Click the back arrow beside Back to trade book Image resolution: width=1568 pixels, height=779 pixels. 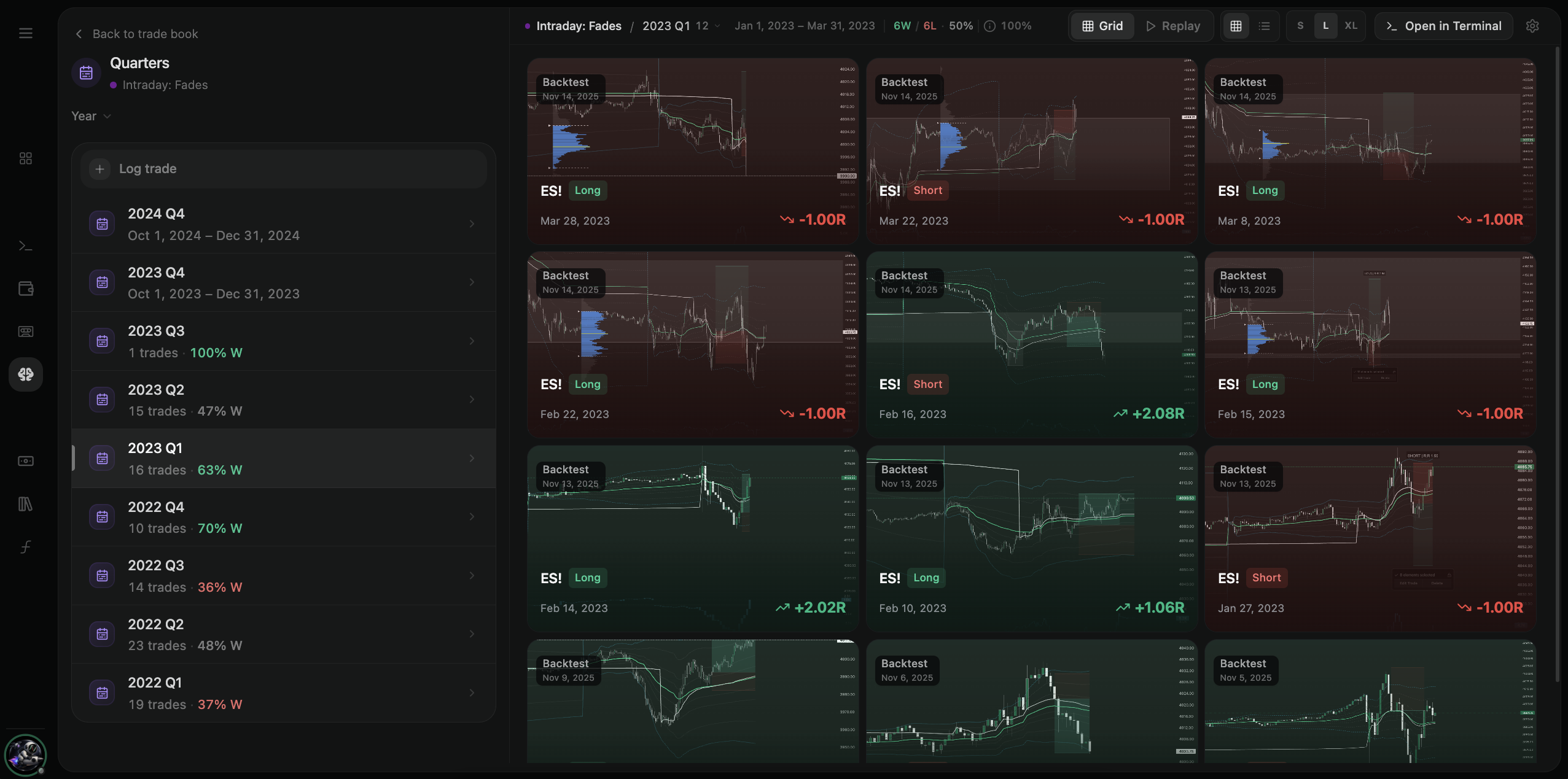pyautogui.click(x=79, y=34)
